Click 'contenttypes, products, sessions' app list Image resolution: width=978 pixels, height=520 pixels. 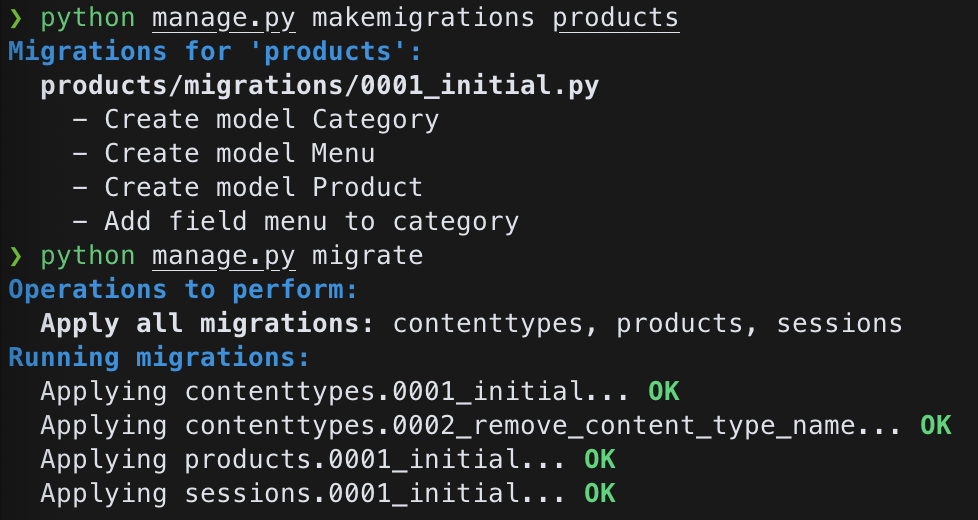(647, 324)
